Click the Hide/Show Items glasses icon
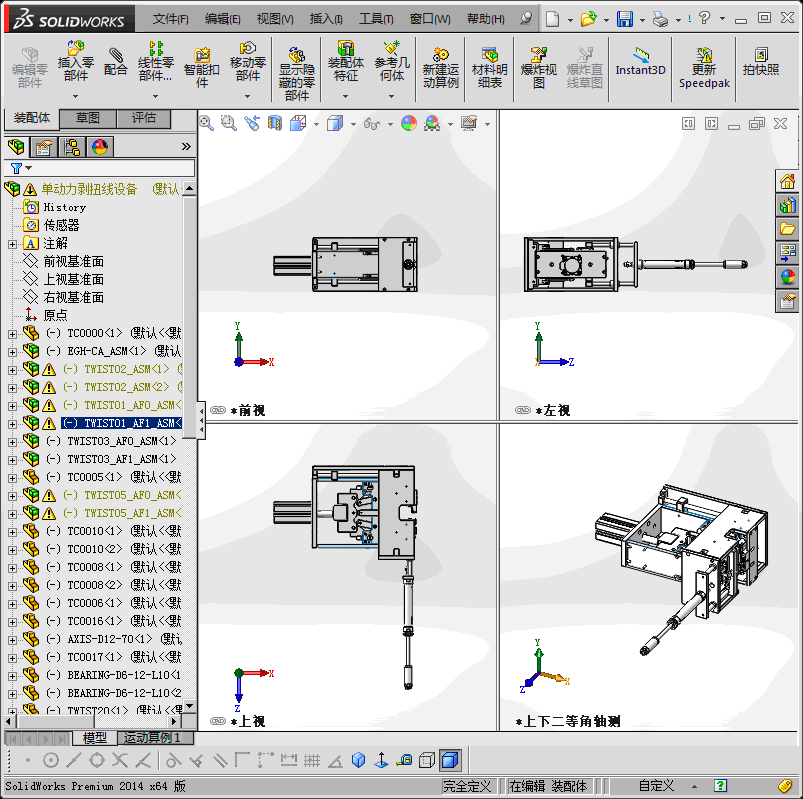 tap(372, 123)
